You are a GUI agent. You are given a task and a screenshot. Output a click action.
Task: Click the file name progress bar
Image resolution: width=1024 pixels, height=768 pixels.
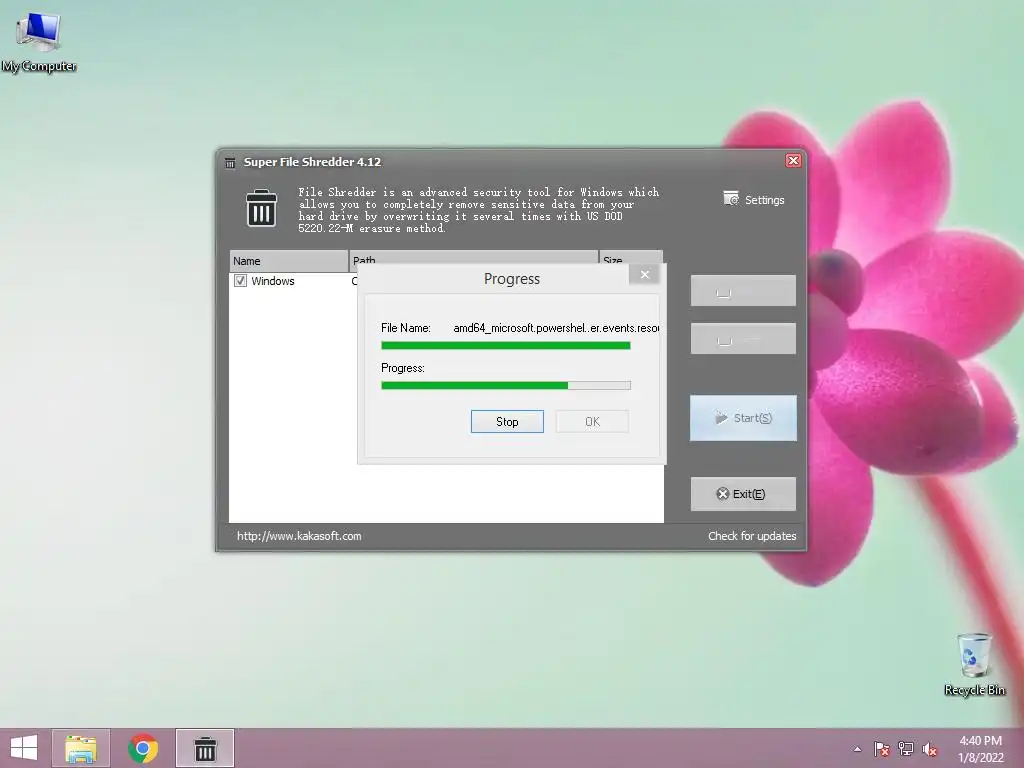[x=505, y=345]
